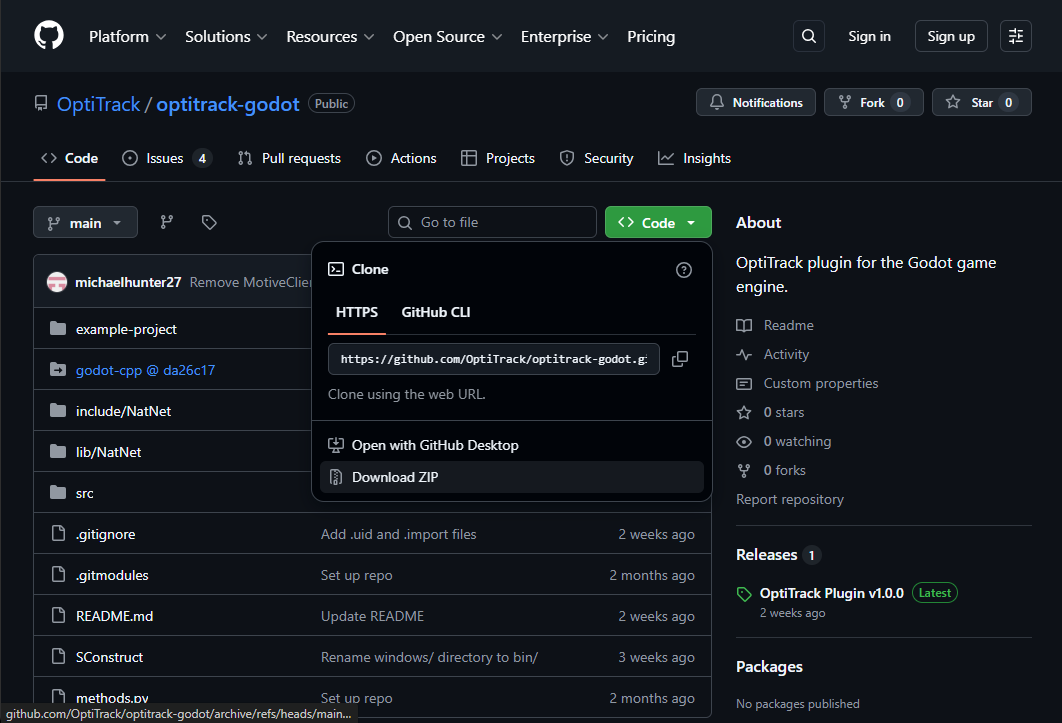Switch to the Issues tab
Viewport: 1062px width, 723px height.
point(167,158)
